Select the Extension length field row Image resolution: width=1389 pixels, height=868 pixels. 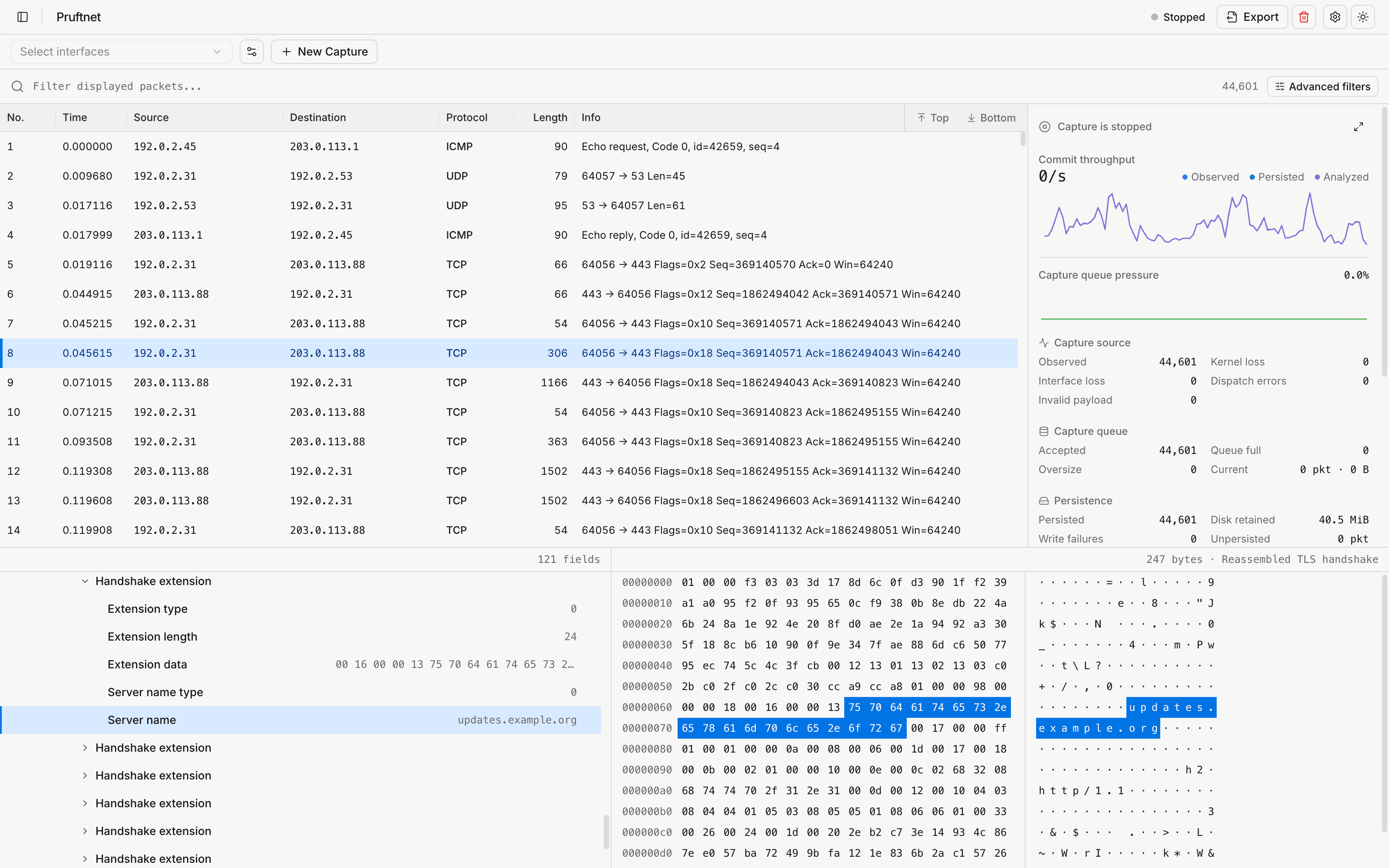click(301, 637)
